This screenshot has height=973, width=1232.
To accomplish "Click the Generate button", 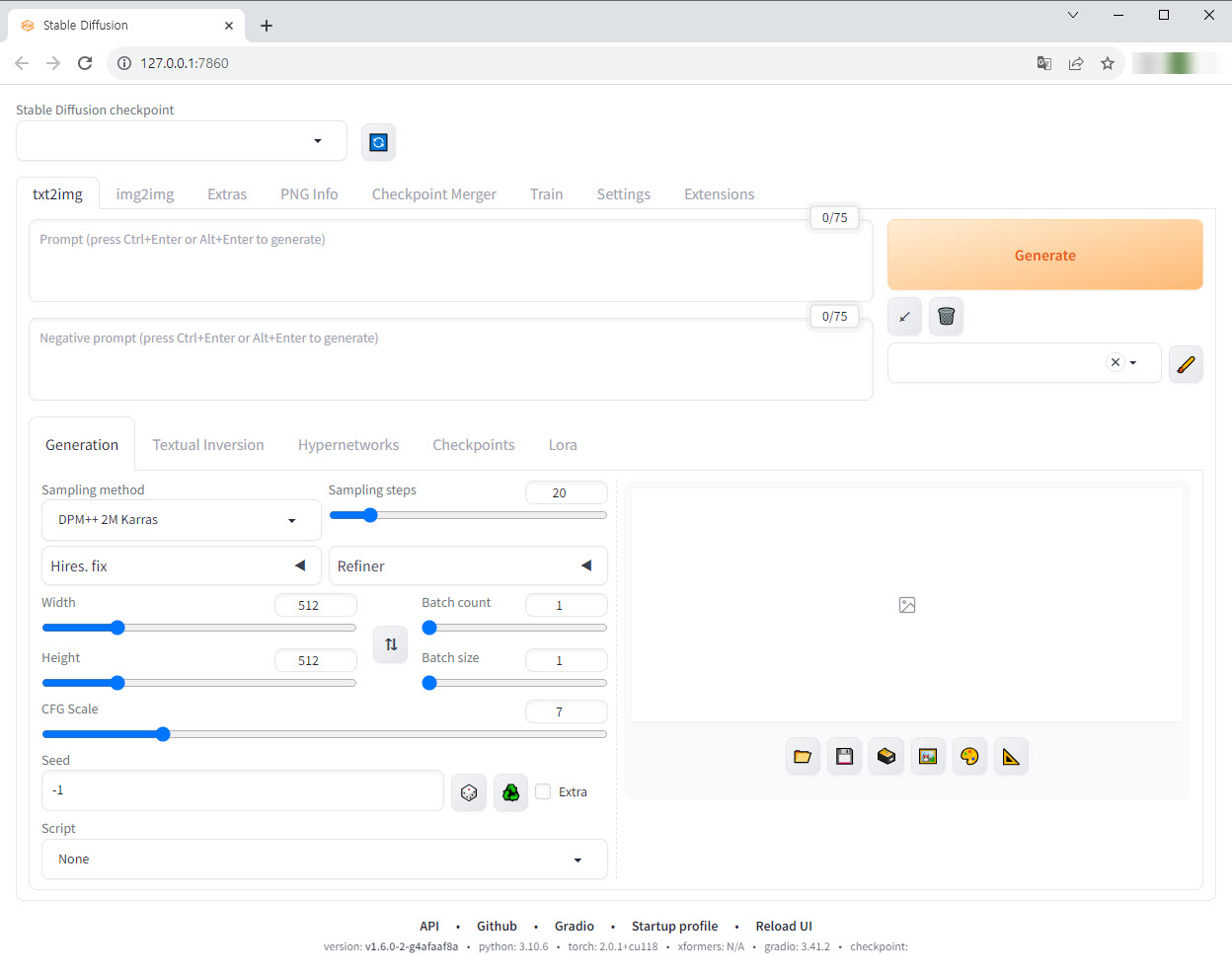I will [x=1045, y=255].
